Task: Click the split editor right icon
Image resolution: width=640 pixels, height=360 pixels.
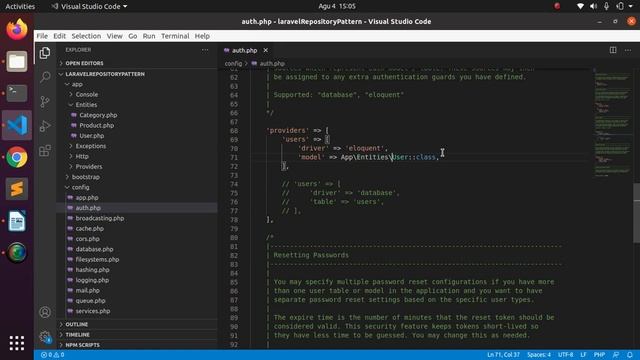Action: pyautogui.click(x=613, y=50)
